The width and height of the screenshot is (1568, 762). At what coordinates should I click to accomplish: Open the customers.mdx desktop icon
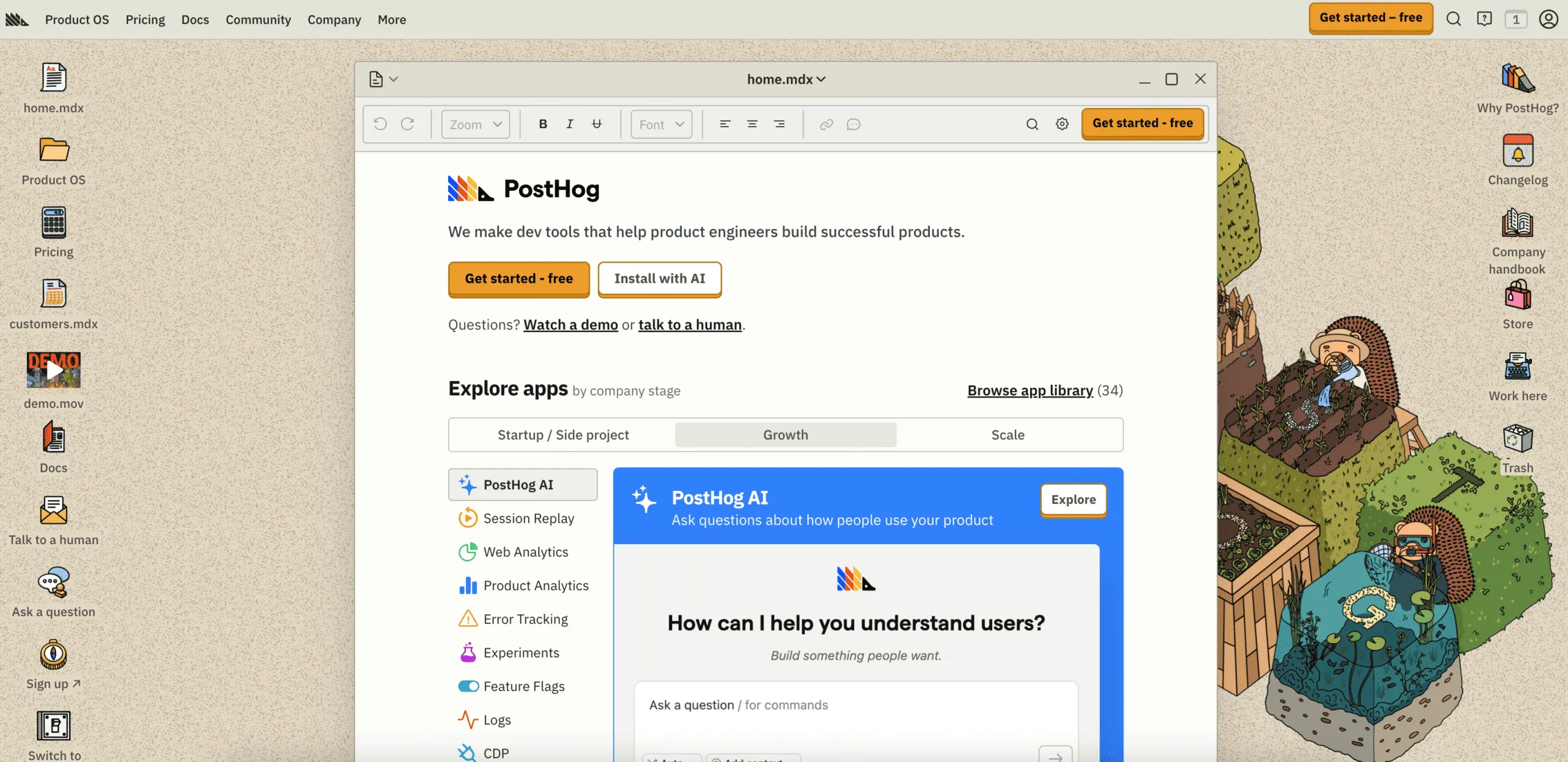[53, 295]
